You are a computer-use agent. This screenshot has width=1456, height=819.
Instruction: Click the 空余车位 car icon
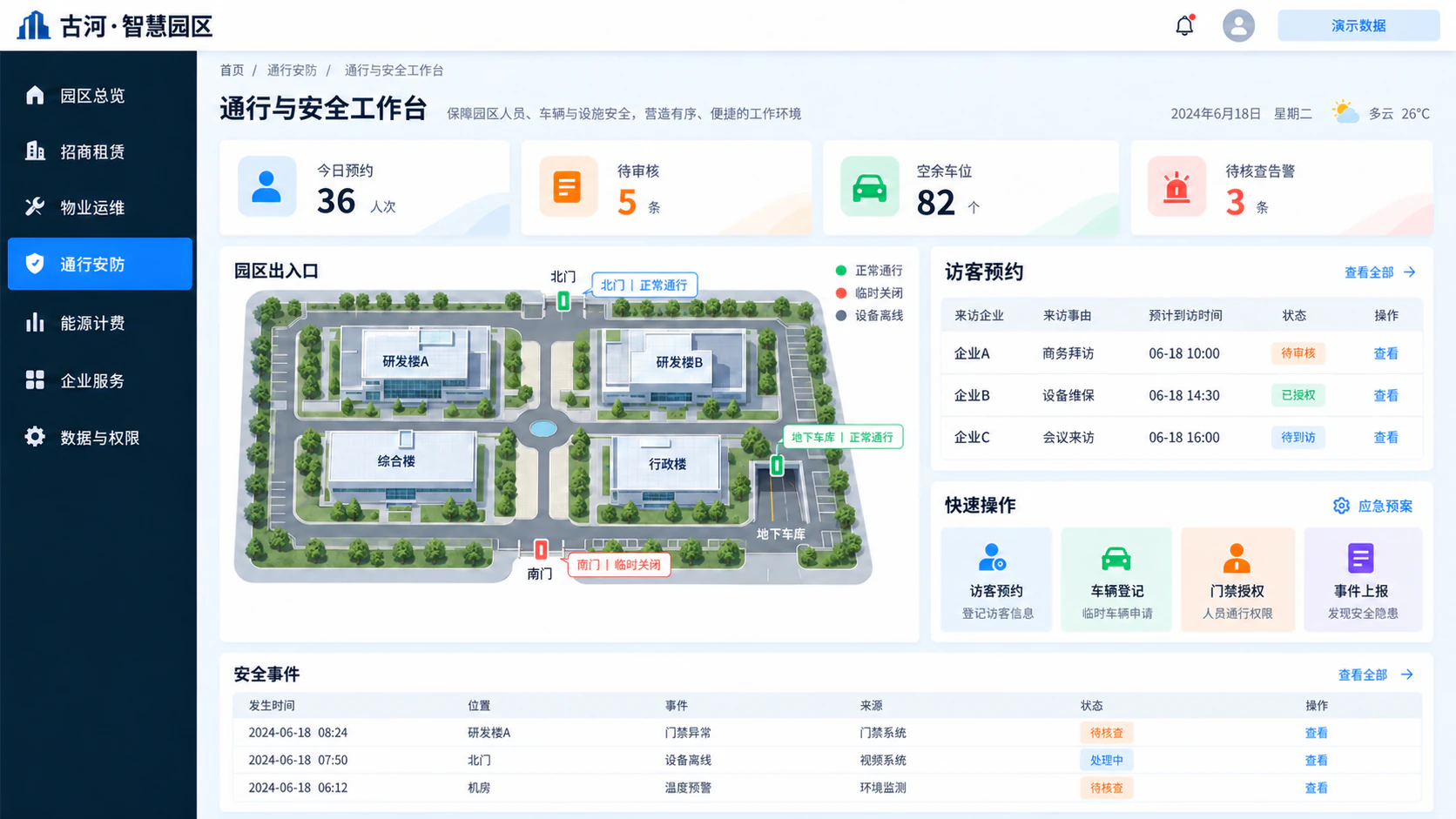869,186
